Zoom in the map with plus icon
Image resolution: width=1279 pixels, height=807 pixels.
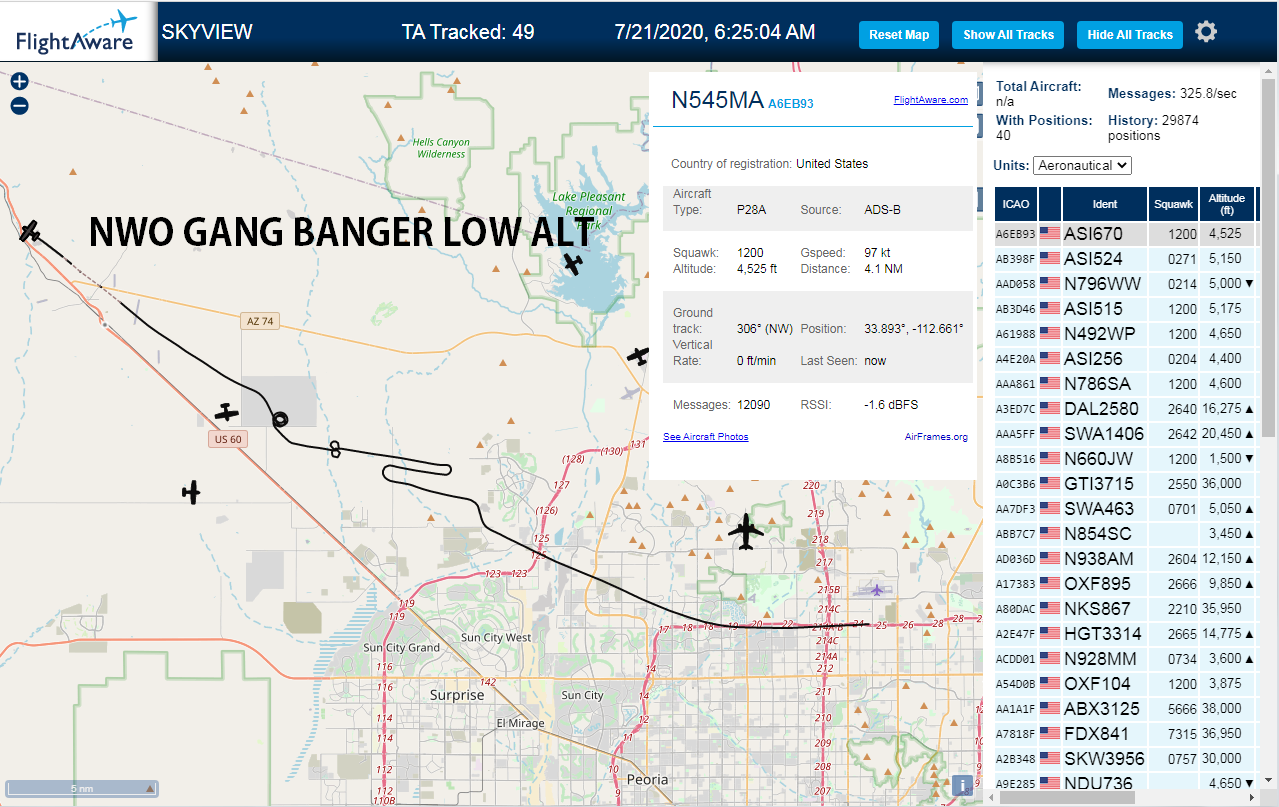tap(19, 82)
